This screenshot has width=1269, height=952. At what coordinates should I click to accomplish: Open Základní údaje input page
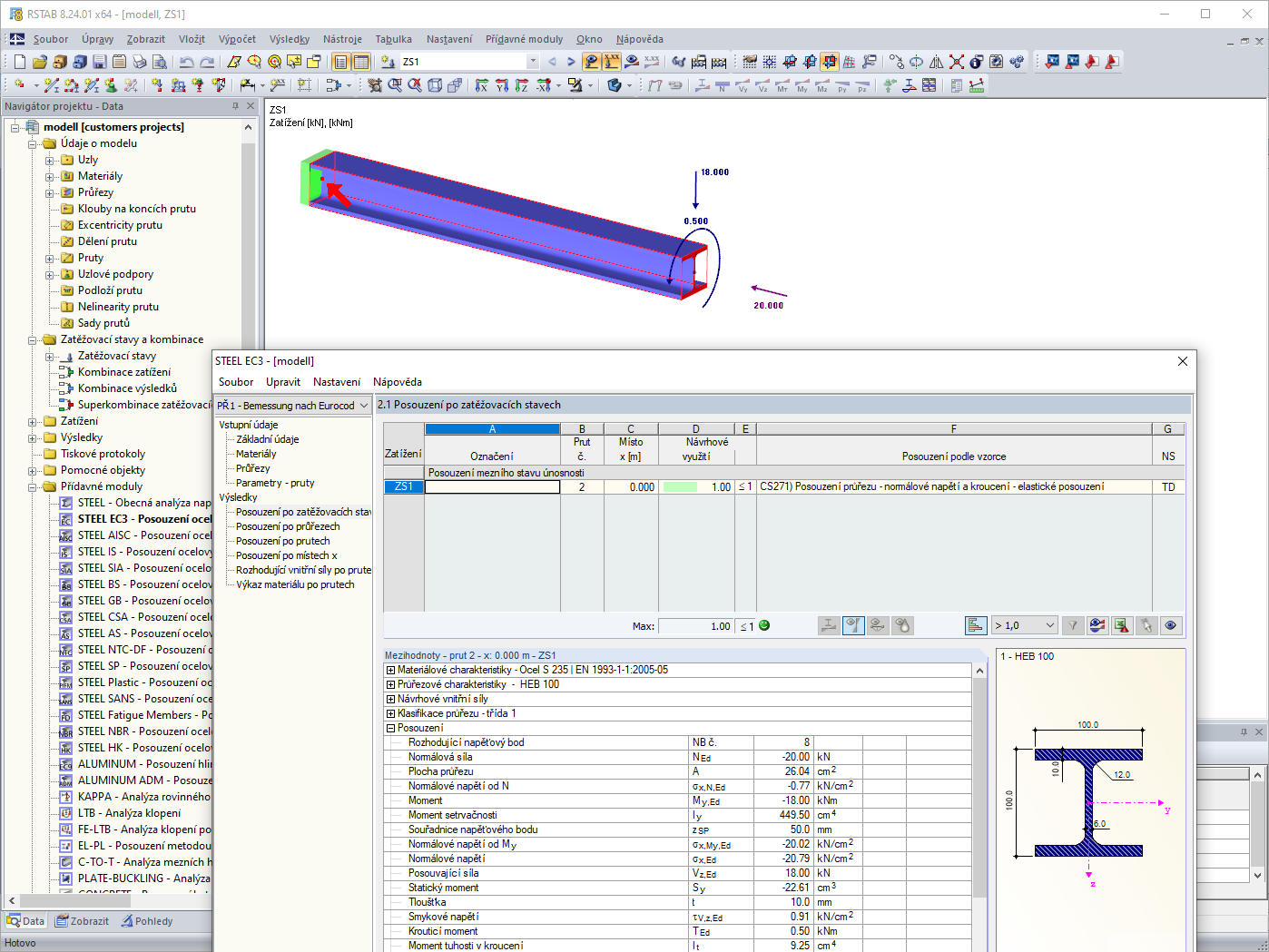(x=267, y=439)
